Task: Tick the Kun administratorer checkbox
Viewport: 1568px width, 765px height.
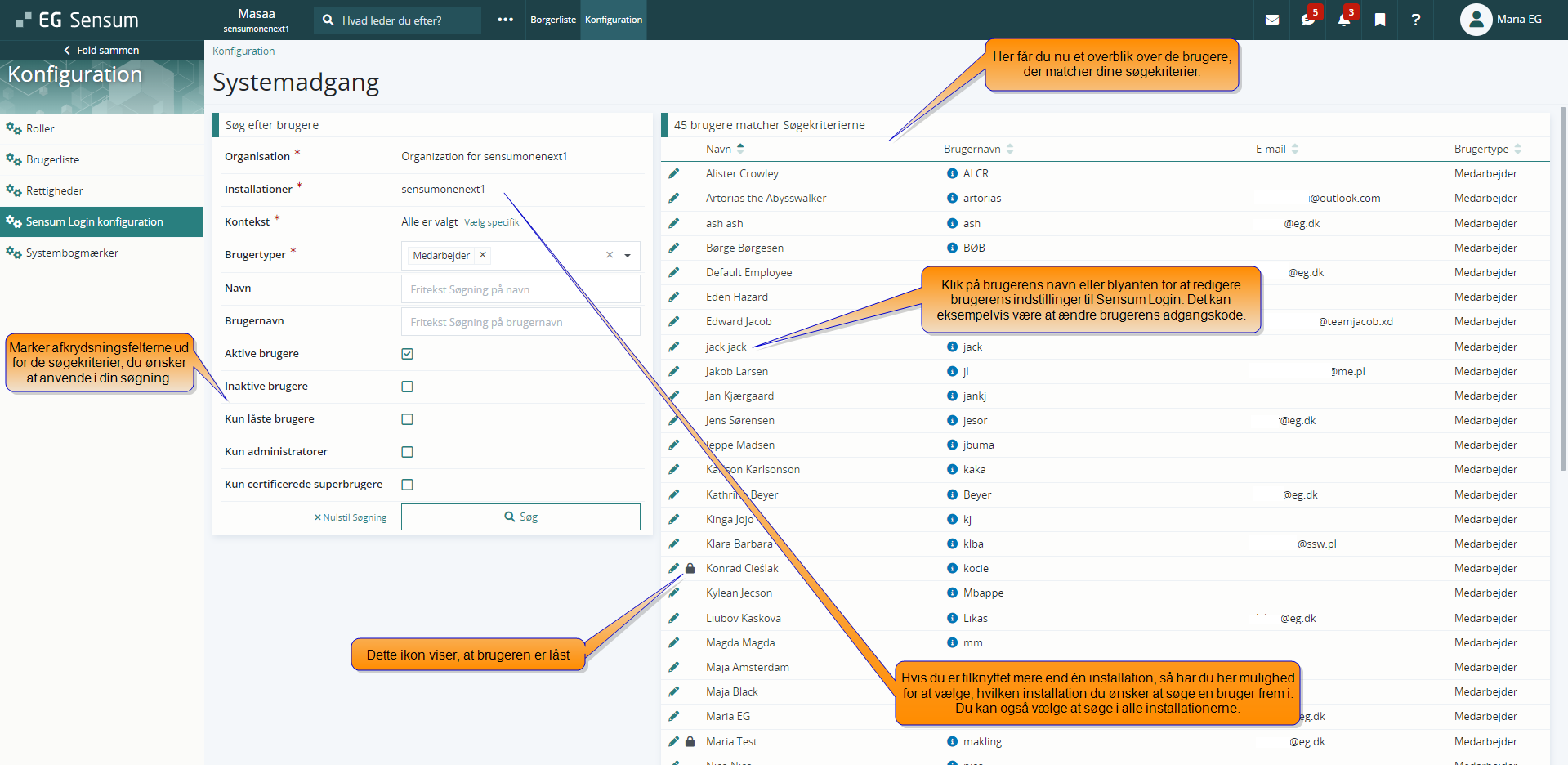Action: coord(407,452)
